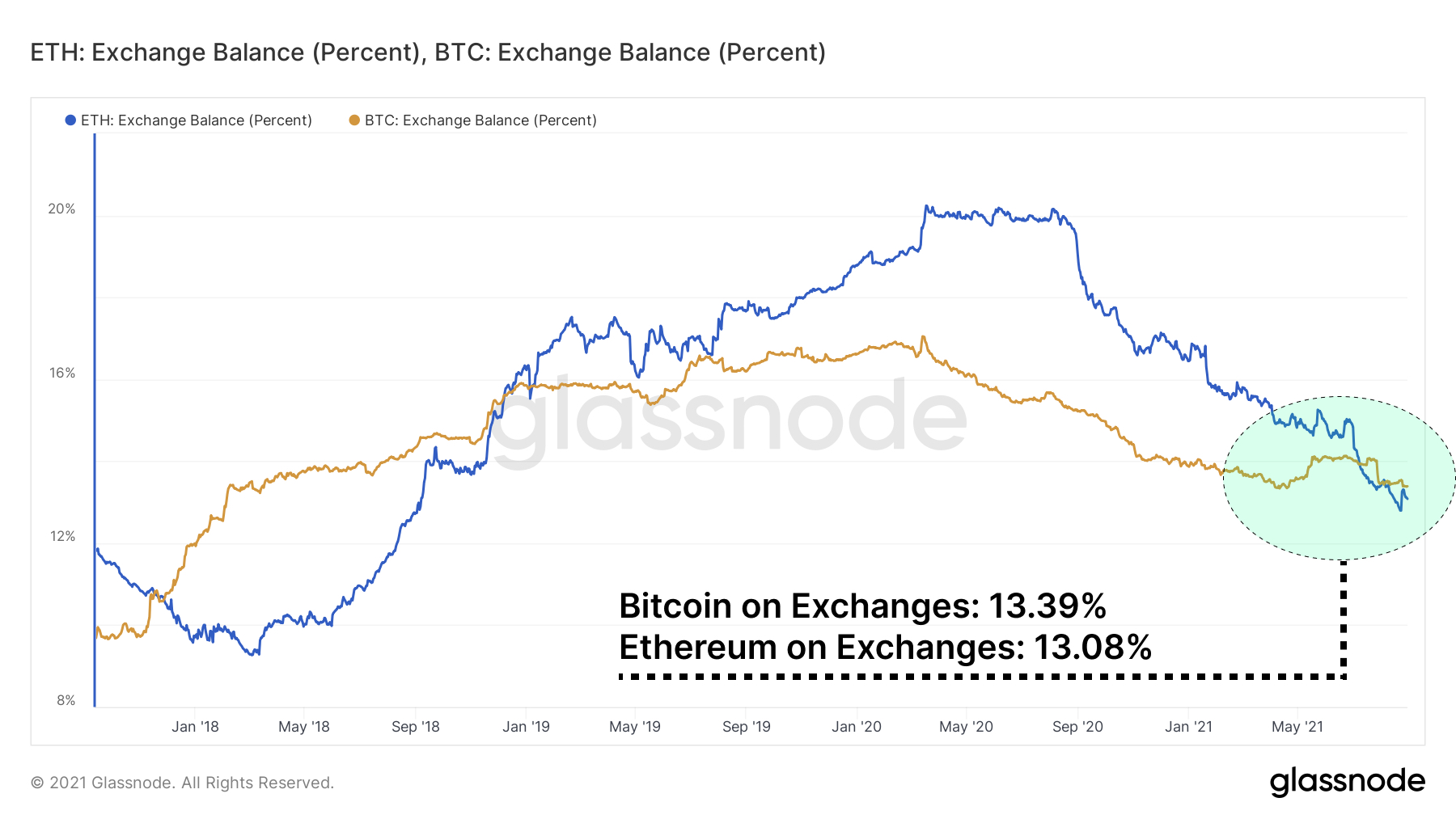
Task: Click the orange BTC legend dot
Action: 354,120
